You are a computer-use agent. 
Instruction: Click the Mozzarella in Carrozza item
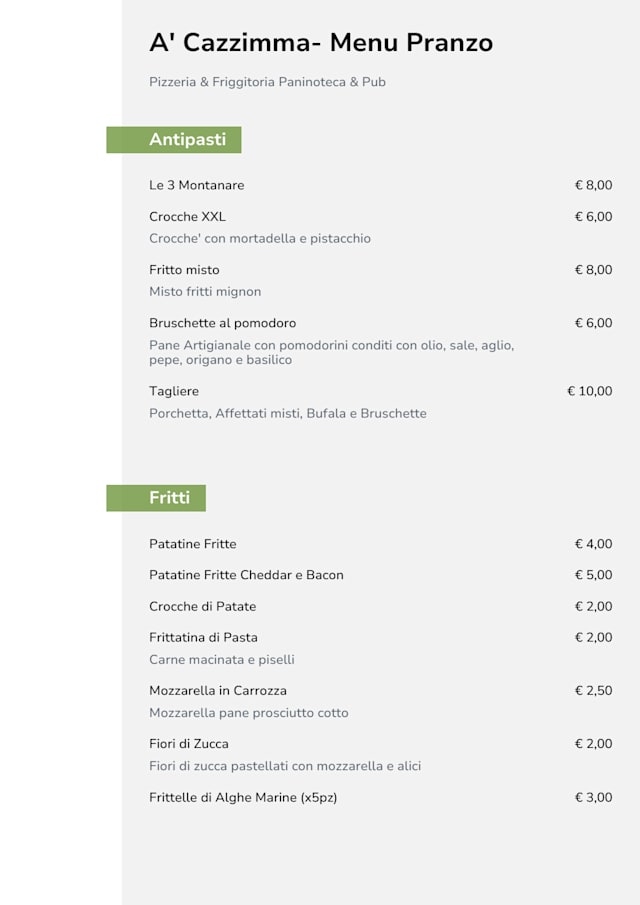pos(218,690)
